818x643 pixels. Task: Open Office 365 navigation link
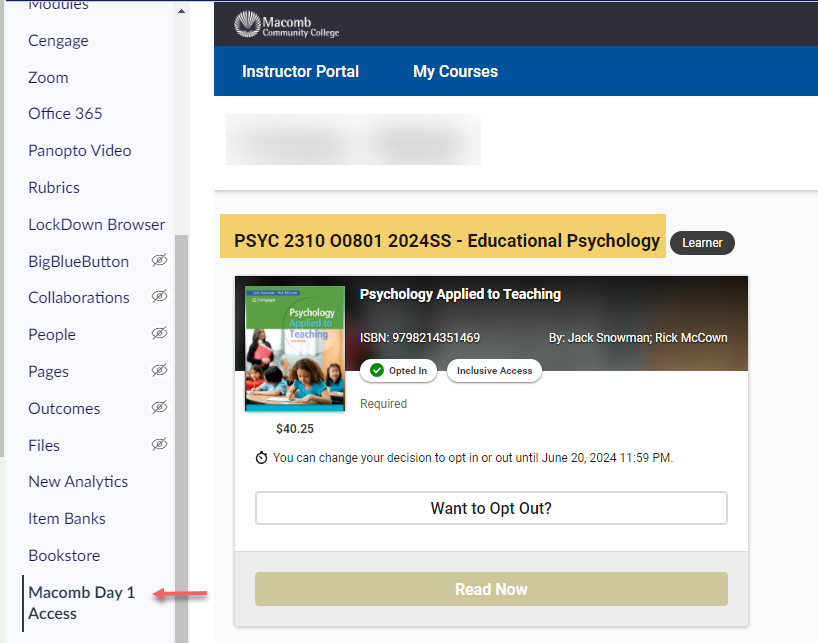65,114
